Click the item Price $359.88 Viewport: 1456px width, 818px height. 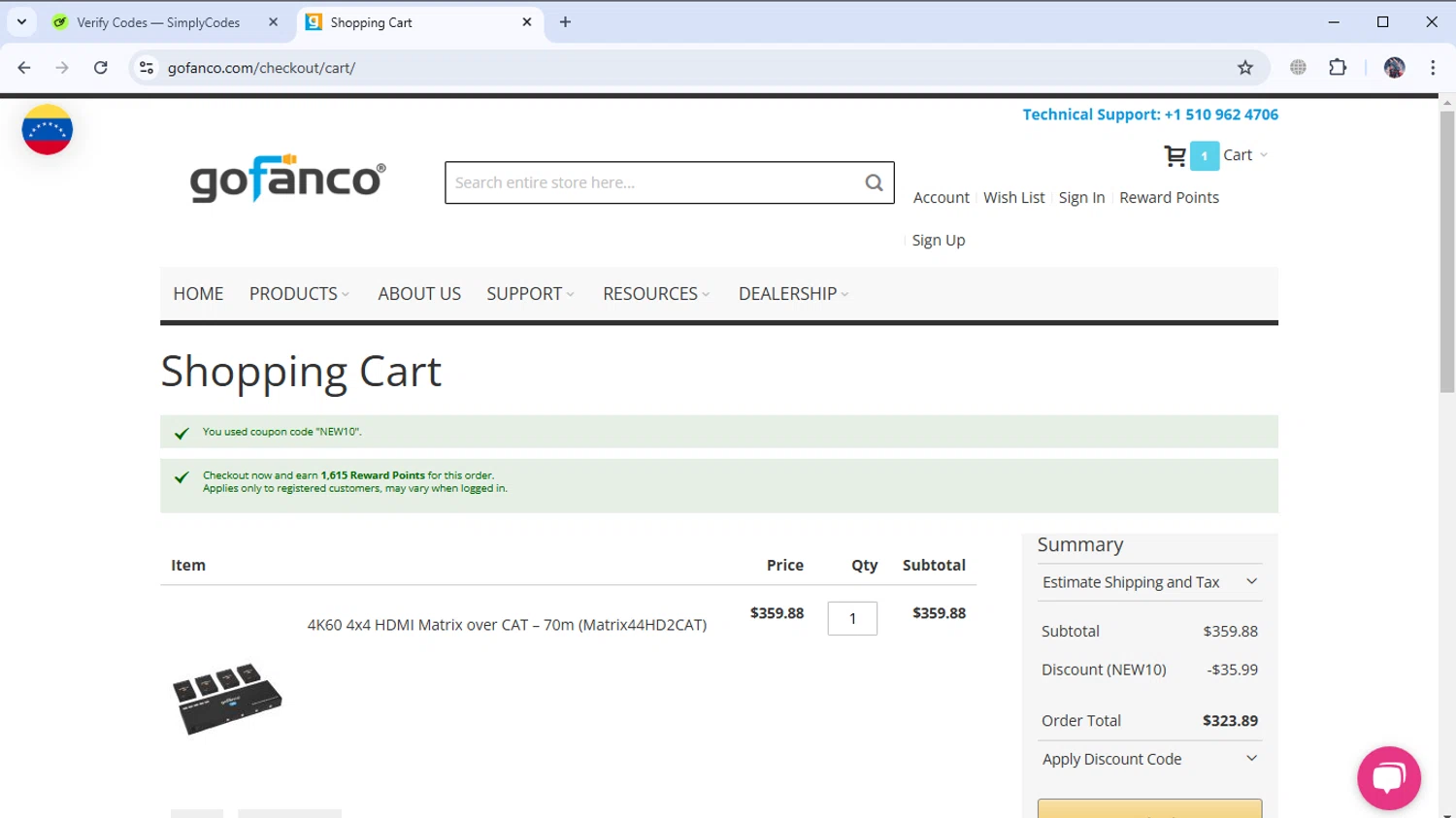pyautogui.click(x=777, y=613)
